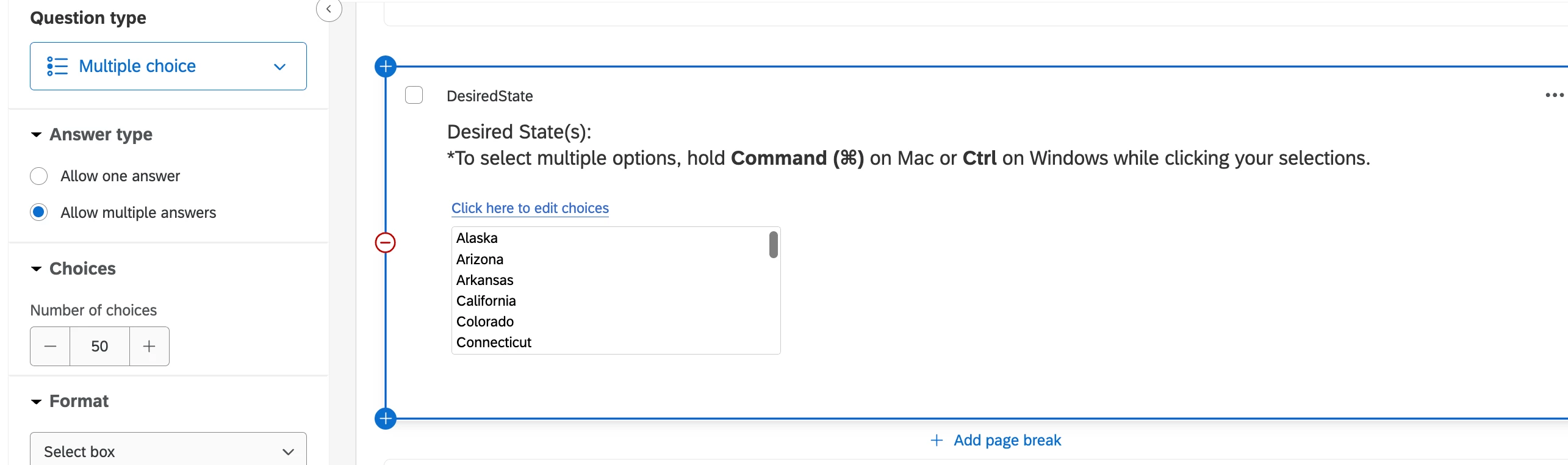Screen dimensions: 1568x465
Task: Increase number of choices with plus
Action: (x=149, y=347)
